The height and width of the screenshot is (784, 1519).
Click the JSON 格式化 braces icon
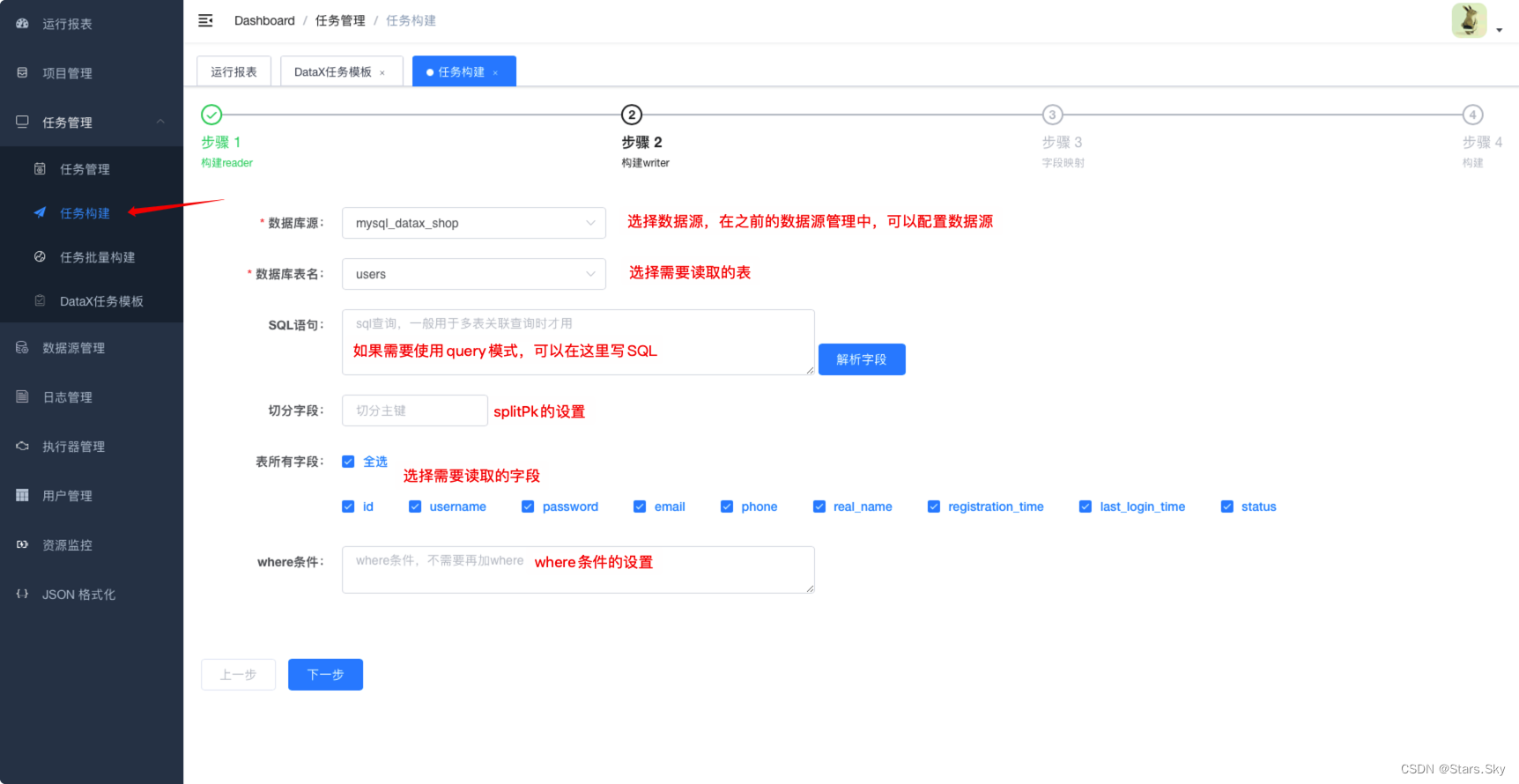point(22,595)
